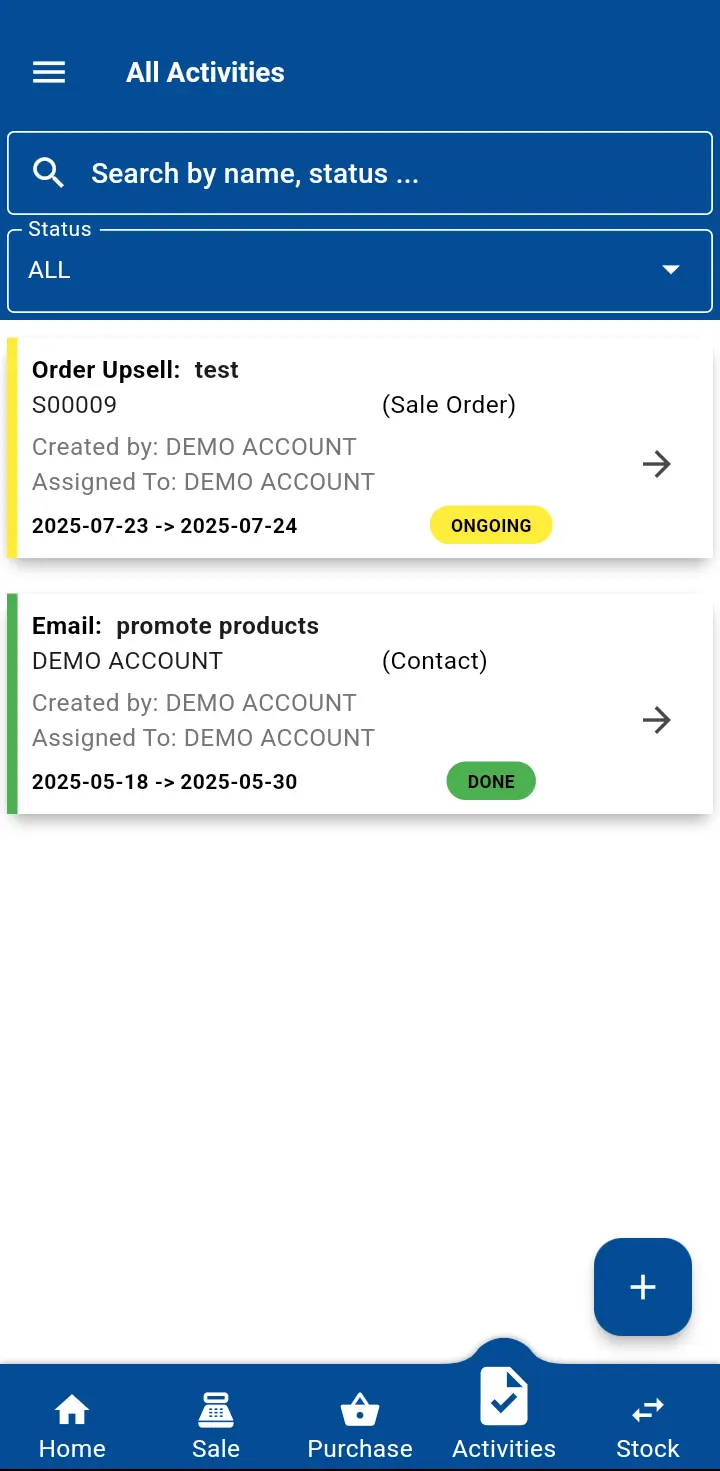Go to Home via house icon
The height and width of the screenshot is (1471, 720).
tap(72, 1410)
